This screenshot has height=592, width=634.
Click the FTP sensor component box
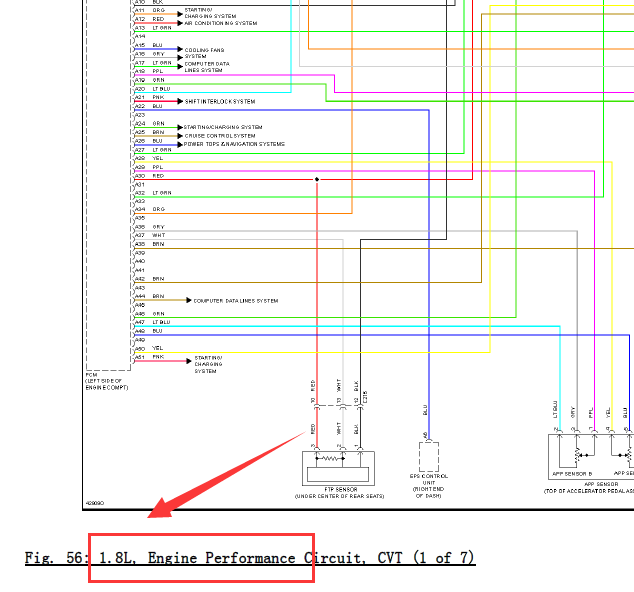pyautogui.click(x=338, y=468)
